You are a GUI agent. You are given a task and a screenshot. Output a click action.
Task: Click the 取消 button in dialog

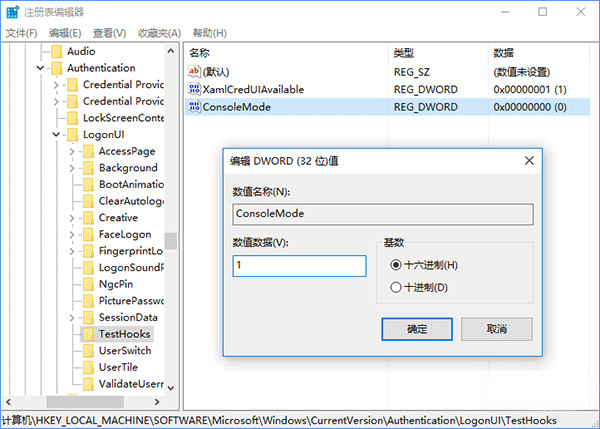496,329
